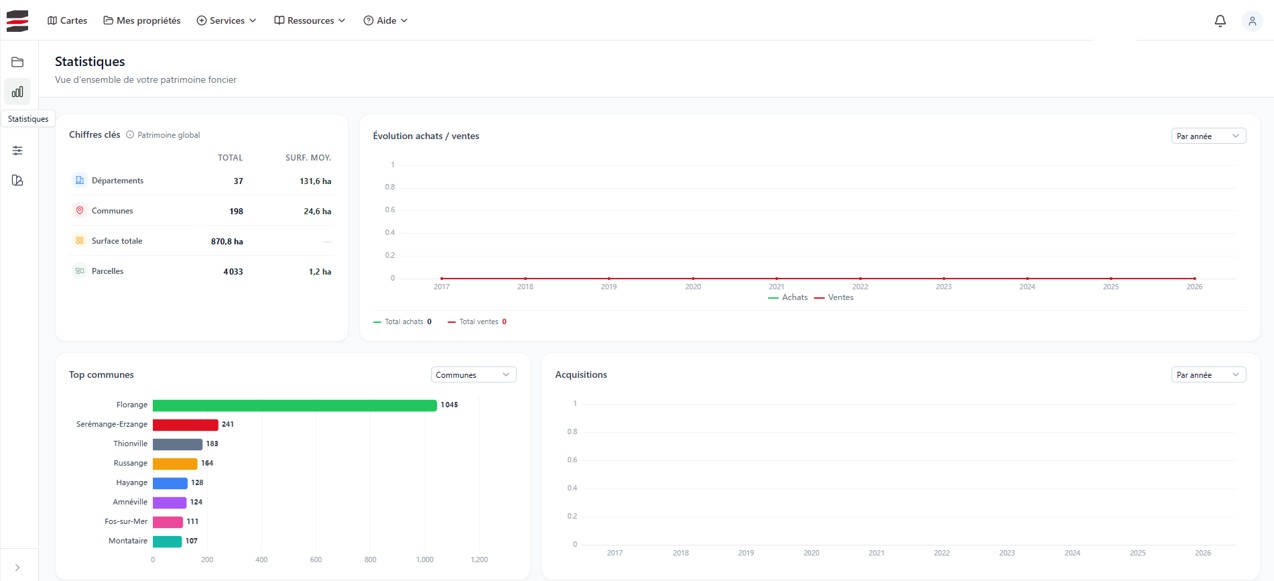The height and width of the screenshot is (581, 1274).
Task: Select the Statistiques bar chart sidebar icon
Action: [17, 92]
